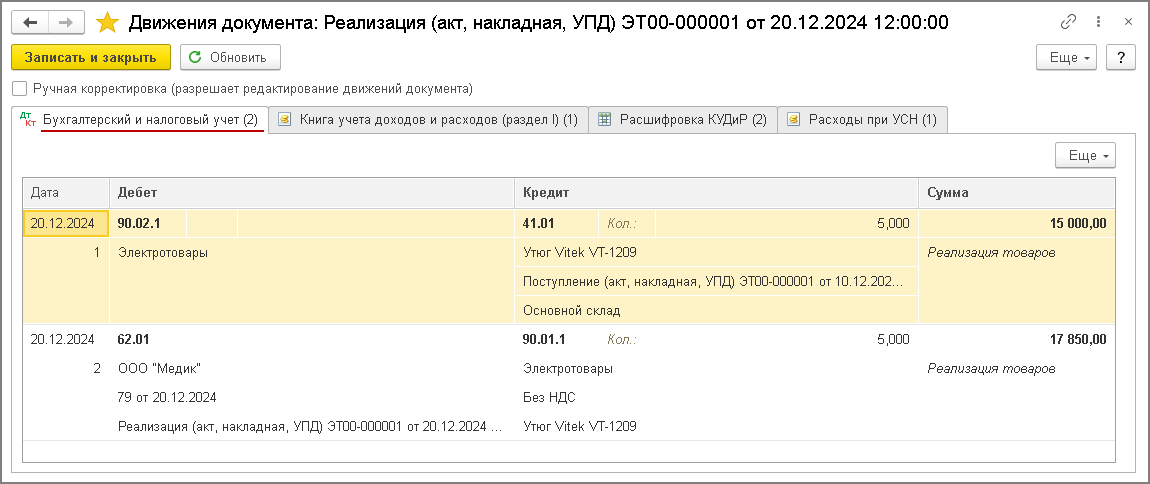Select the 62.01 debit account row
1150x484 pixels.
coord(133,339)
